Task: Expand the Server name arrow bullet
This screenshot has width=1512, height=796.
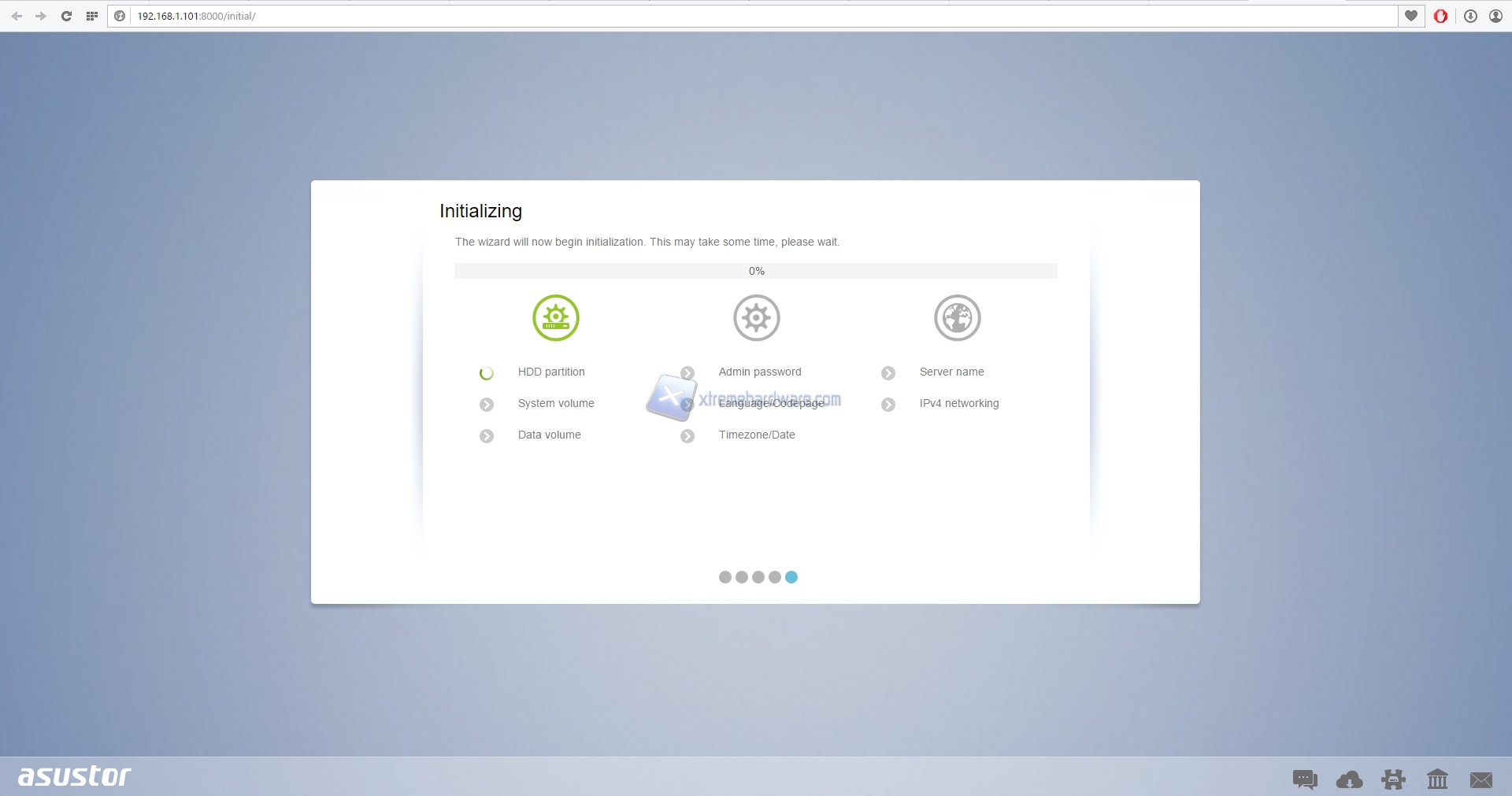Action: tap(888, 373)
